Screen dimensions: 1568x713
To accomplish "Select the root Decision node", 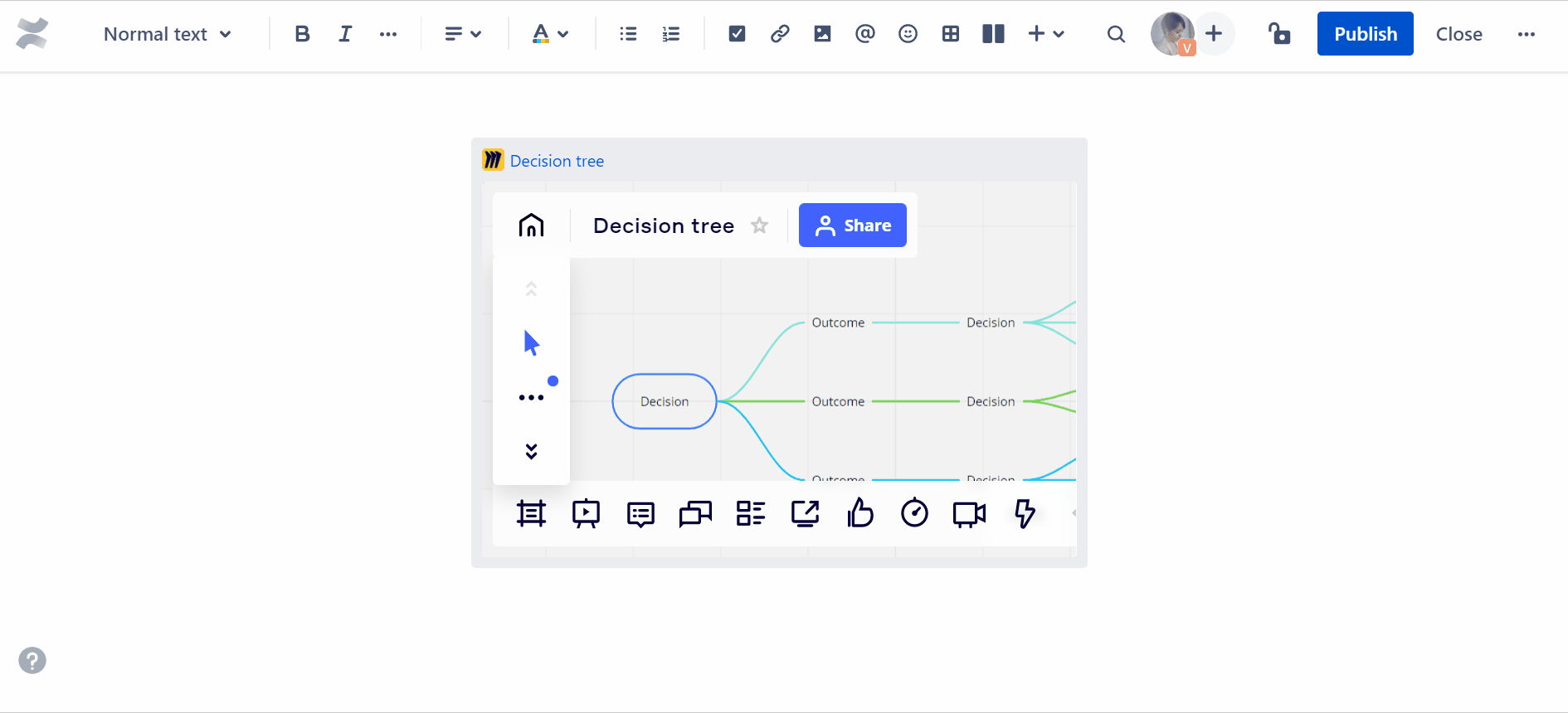I will click(x=664, y=401).
